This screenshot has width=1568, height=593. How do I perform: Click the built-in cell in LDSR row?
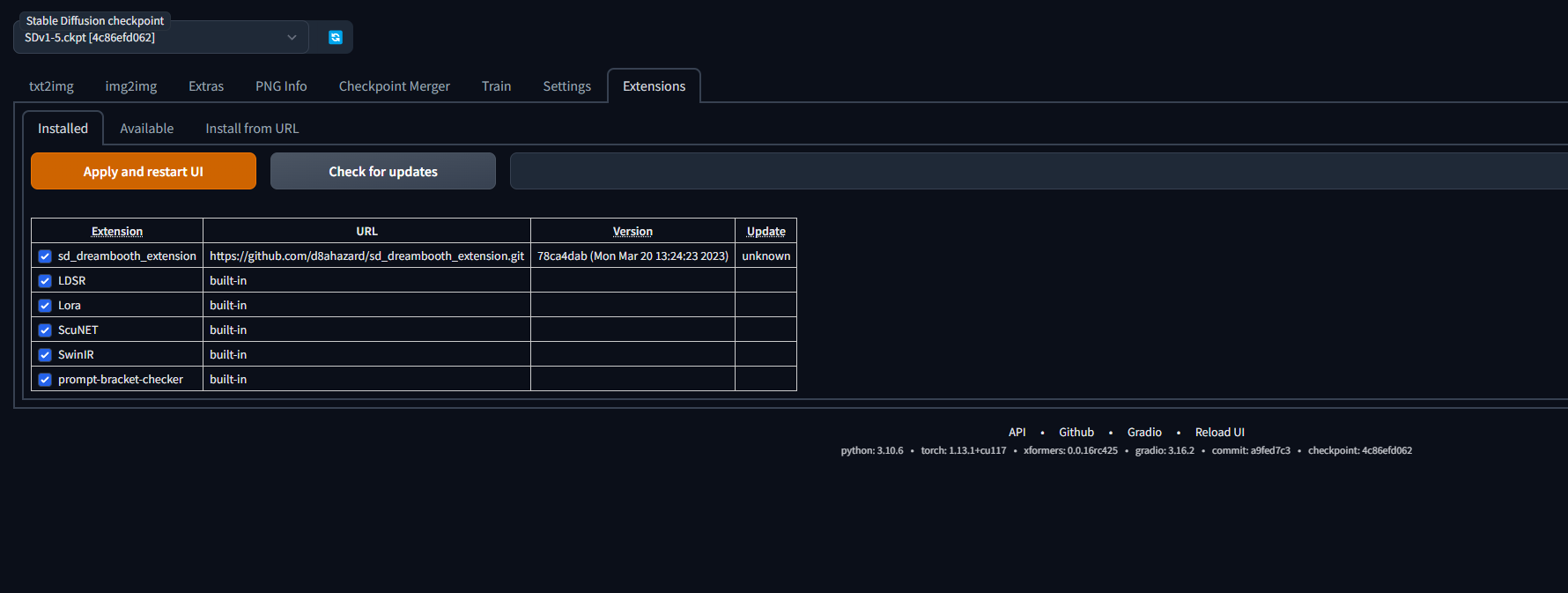(366, 281)
